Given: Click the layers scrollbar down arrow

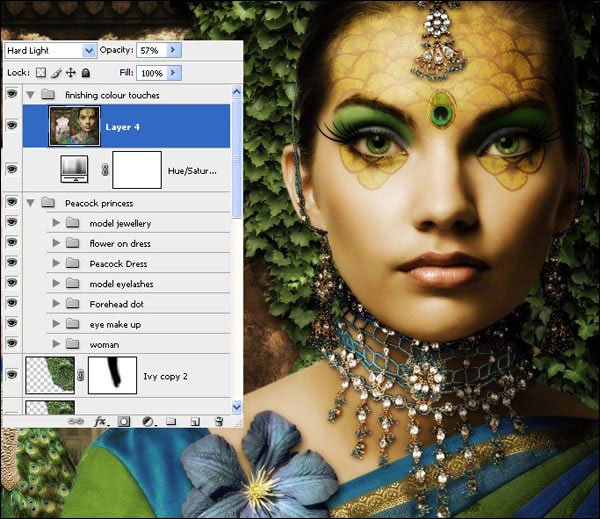Looking at the screenshot, I should (236, 407).
